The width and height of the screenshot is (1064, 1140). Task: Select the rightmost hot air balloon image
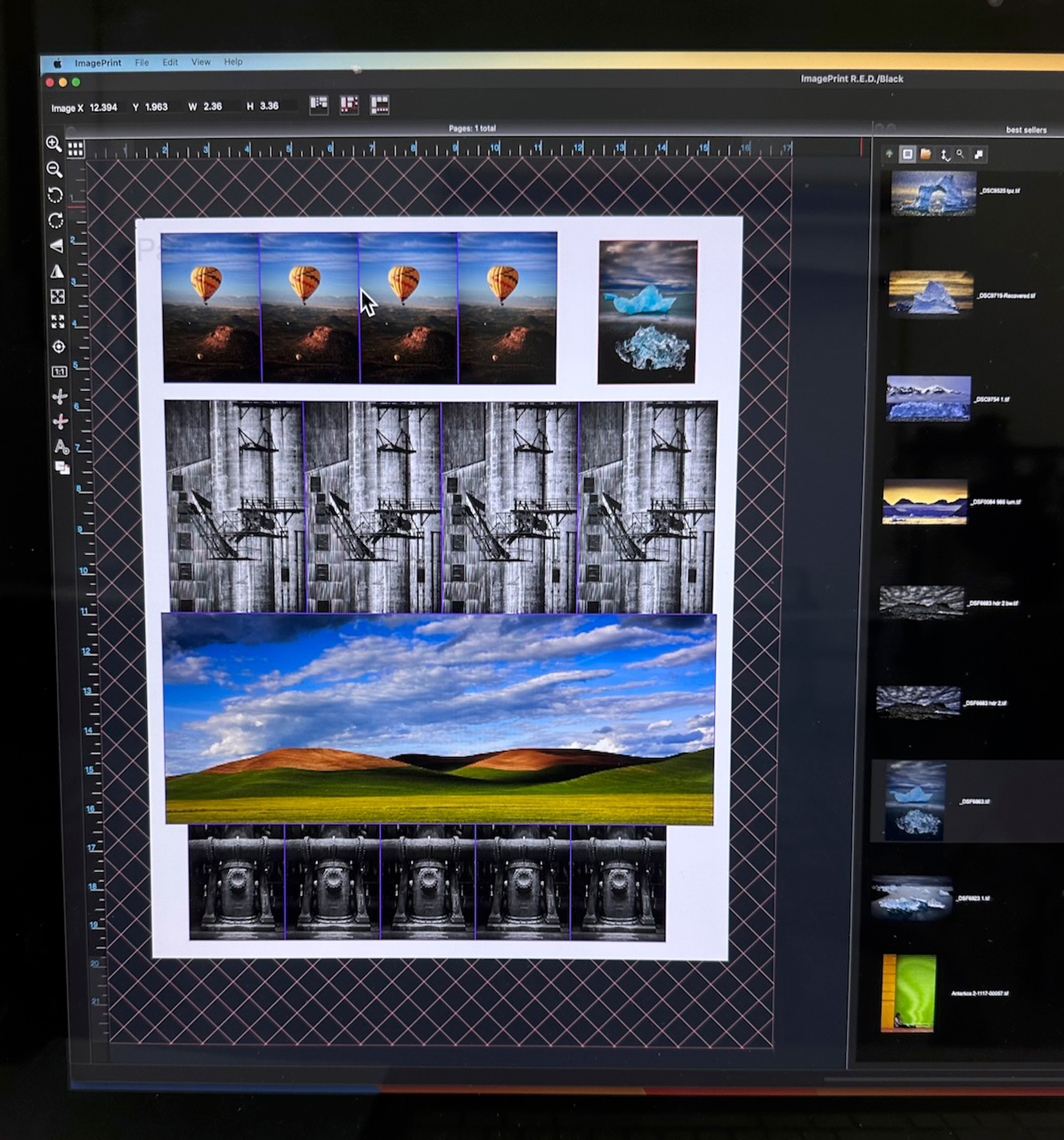pos(507,308)
